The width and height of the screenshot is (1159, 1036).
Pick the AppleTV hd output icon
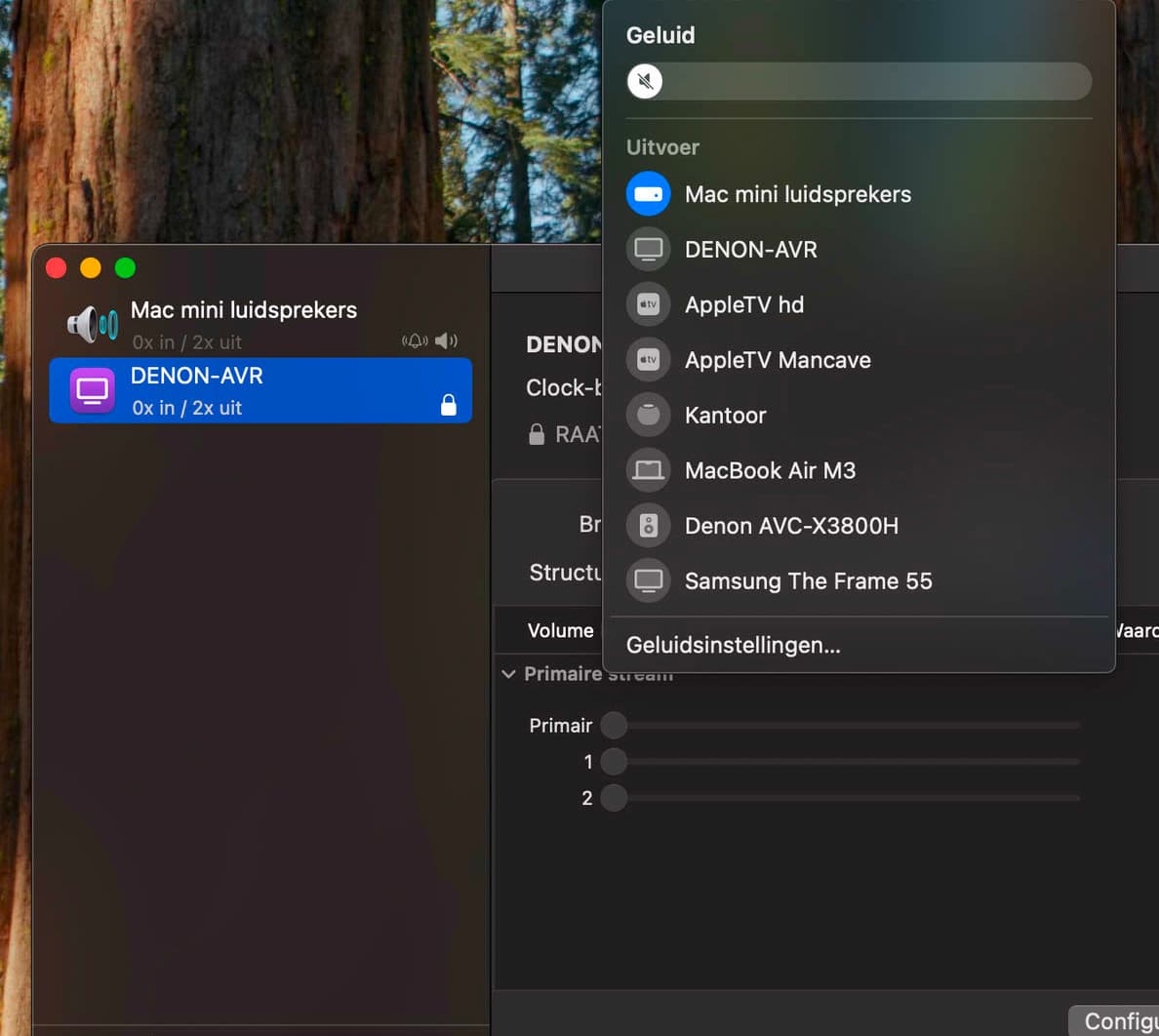click(x=648, y=304)
